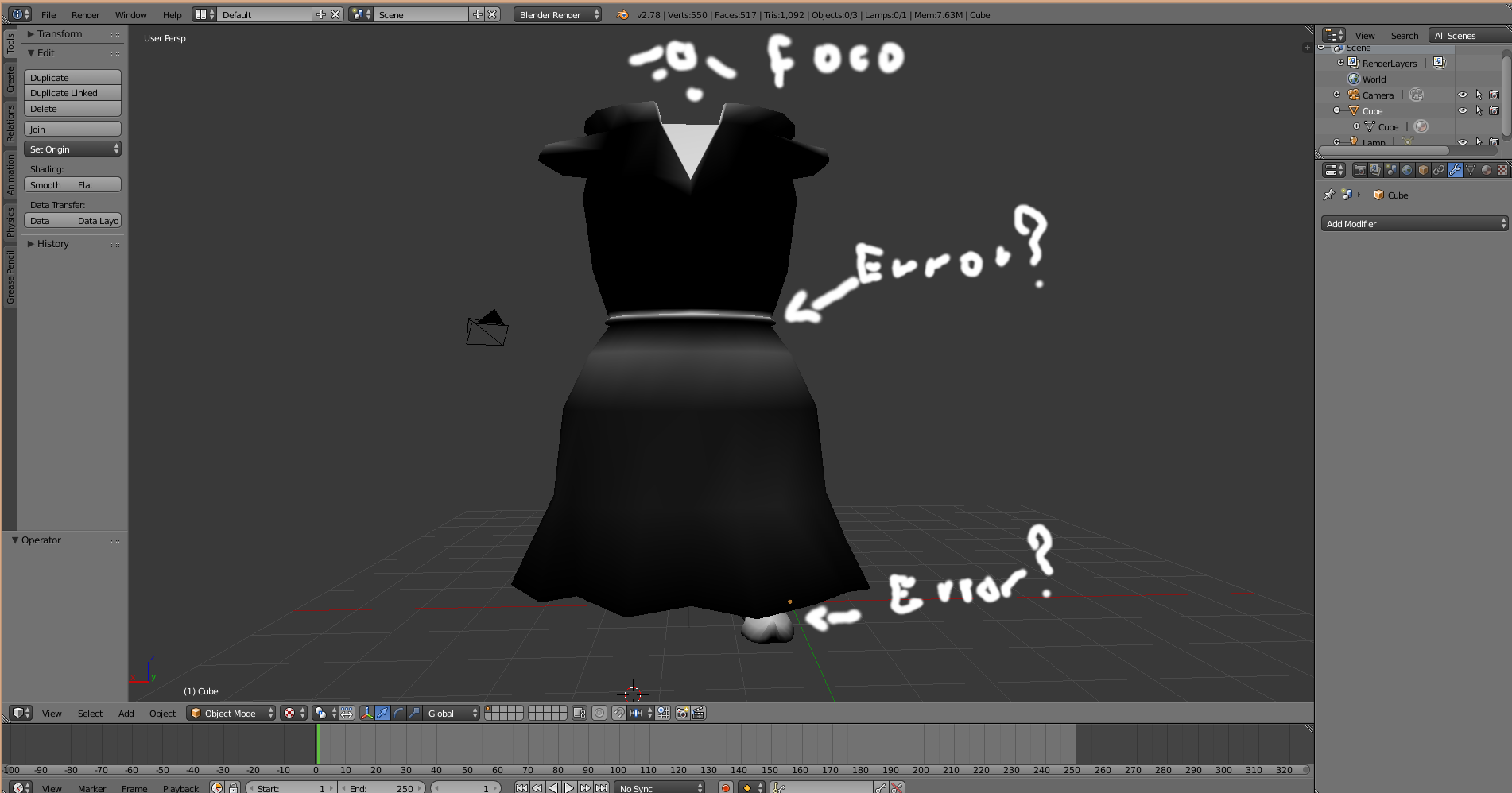Click the Lamp object icon in the outliner
The image size is (1512, 793).
point(1354,142)
